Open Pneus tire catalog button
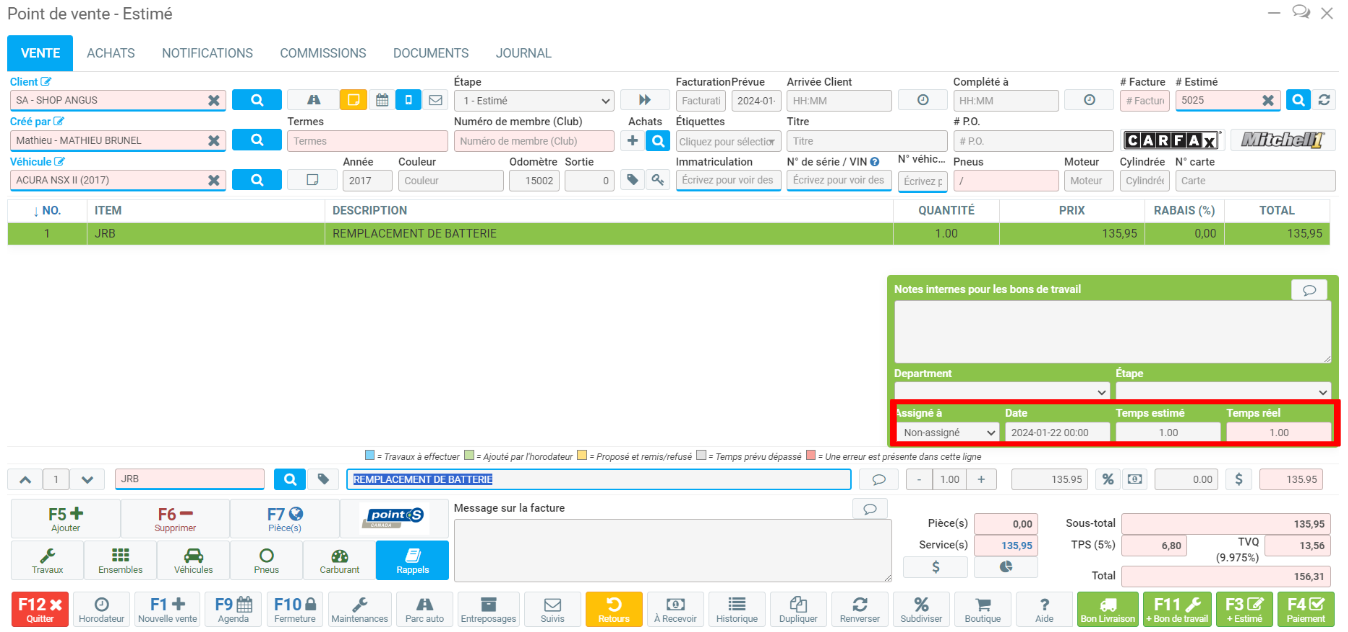This screenshot has height=632, width=1348. pos(266,561)
